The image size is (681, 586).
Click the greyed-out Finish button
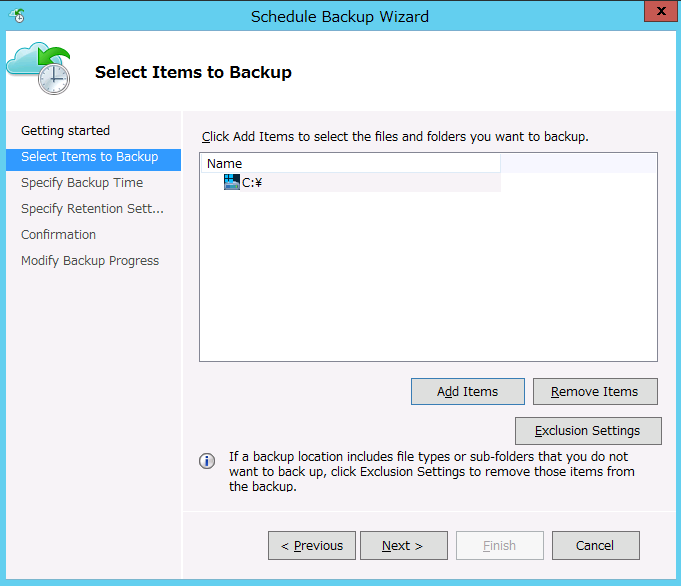click(x=499, y=545)
